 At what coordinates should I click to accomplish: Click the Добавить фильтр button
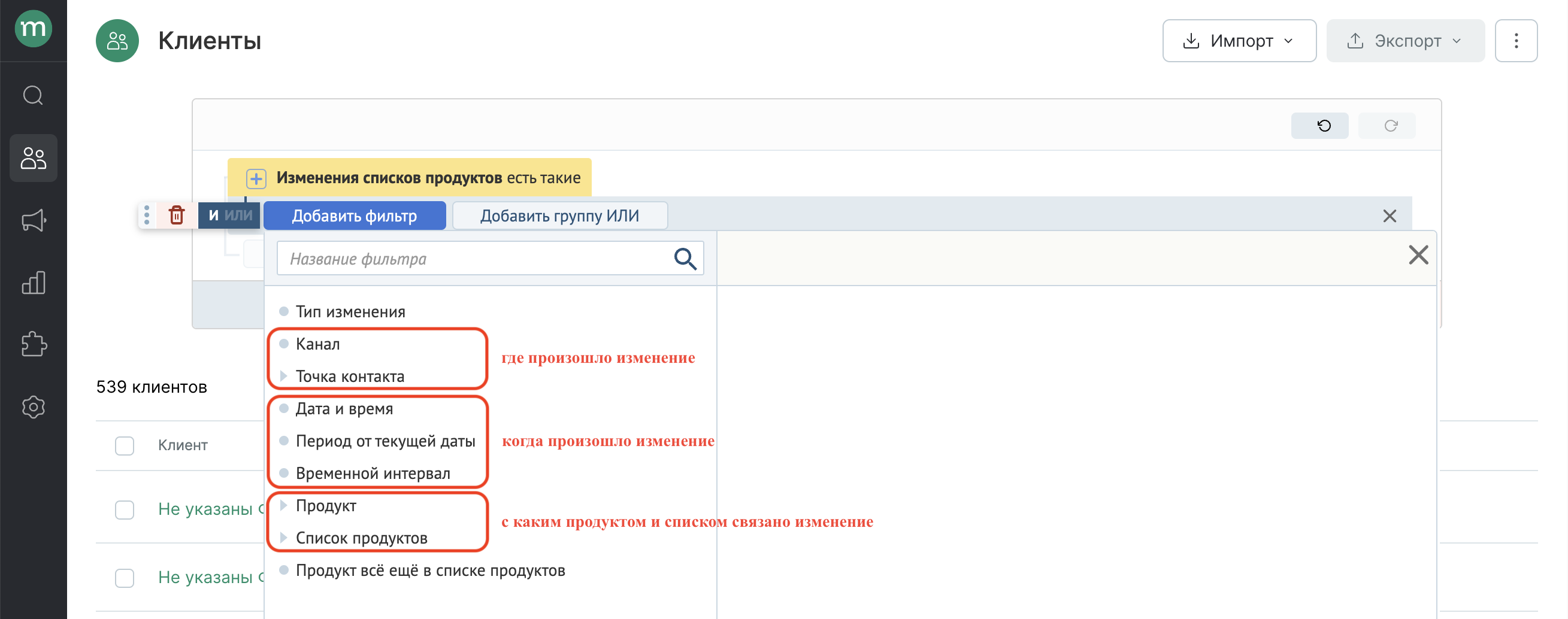[x=355, y=216]
